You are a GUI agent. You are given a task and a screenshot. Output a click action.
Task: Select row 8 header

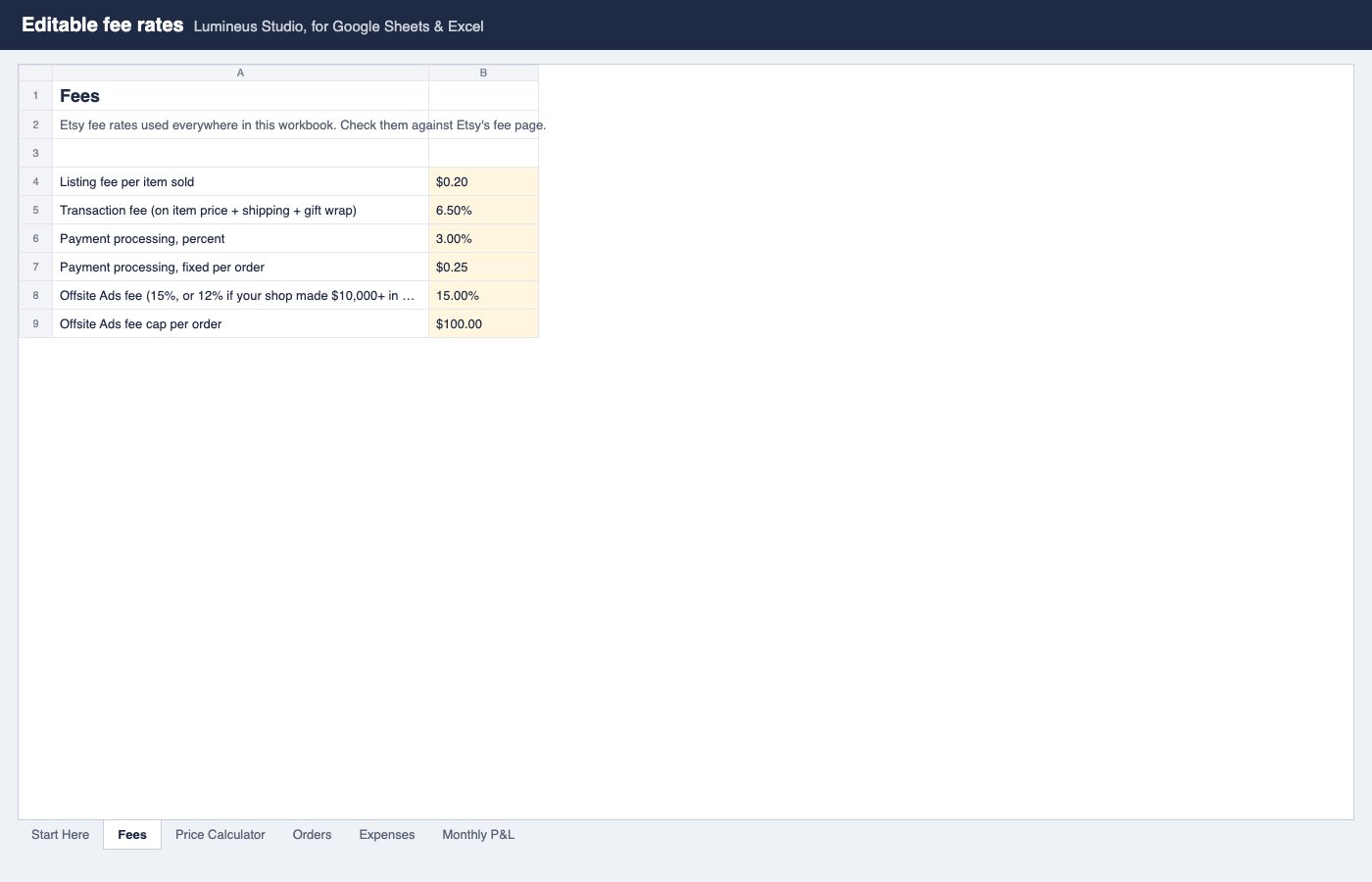[35, 296]
